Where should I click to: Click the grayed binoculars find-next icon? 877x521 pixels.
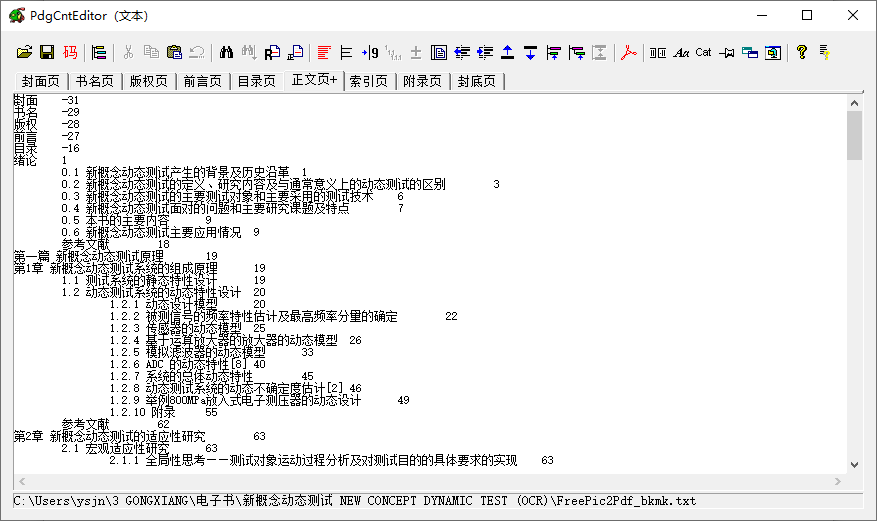tap(249, 53)
